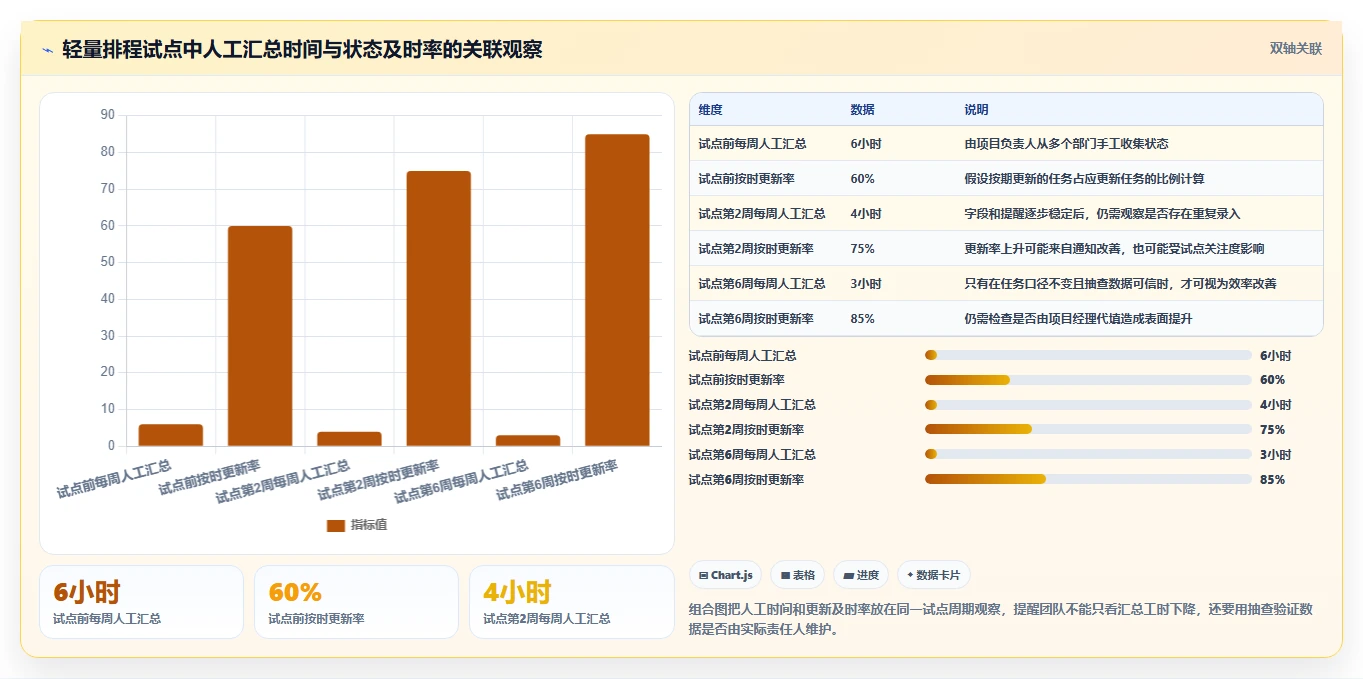
Task: Click description starting 更新率上升可能来自通知改善
Action: click(x=1114, y=249)
